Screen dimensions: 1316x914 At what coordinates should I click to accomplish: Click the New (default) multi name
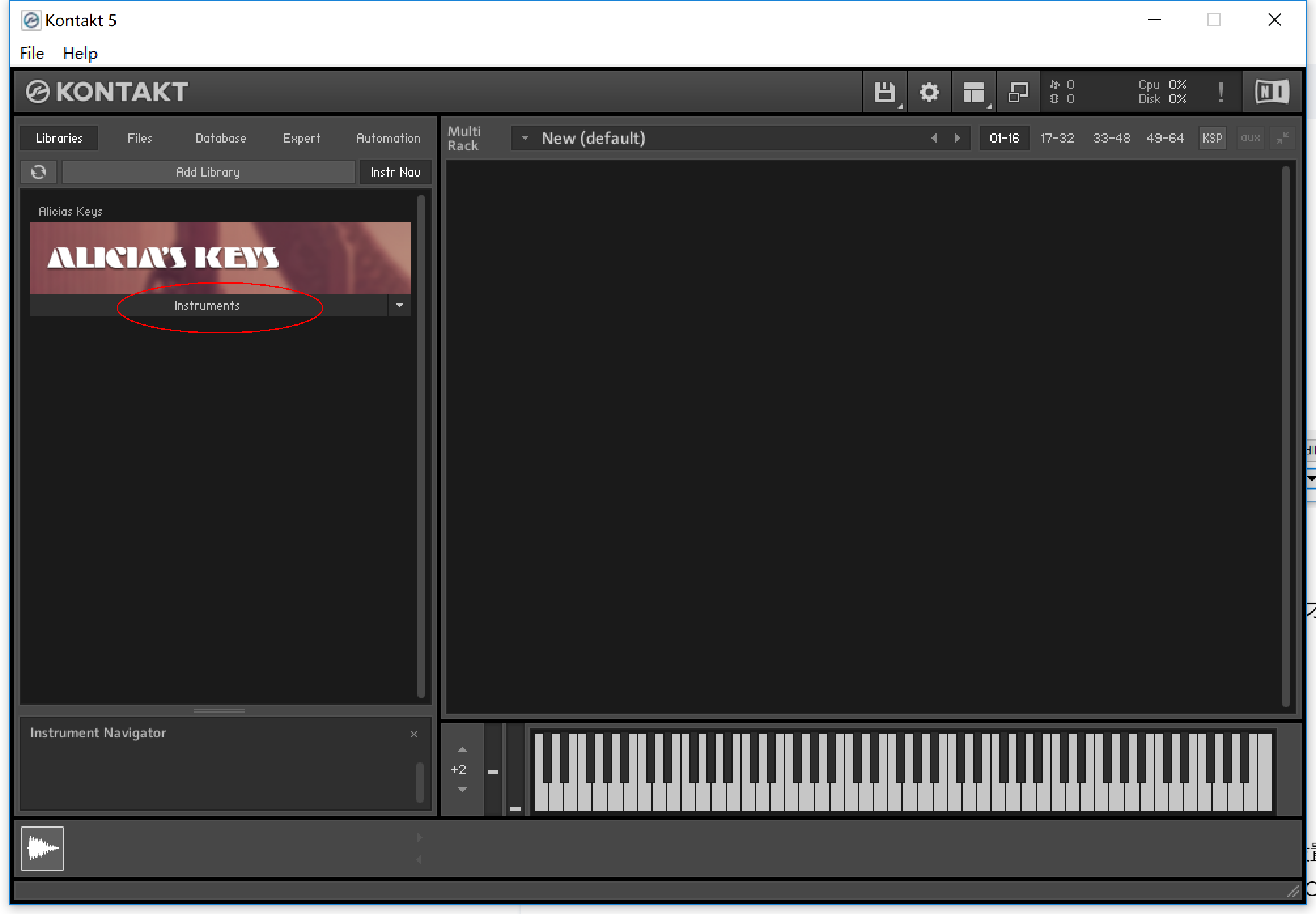point(593,138)
